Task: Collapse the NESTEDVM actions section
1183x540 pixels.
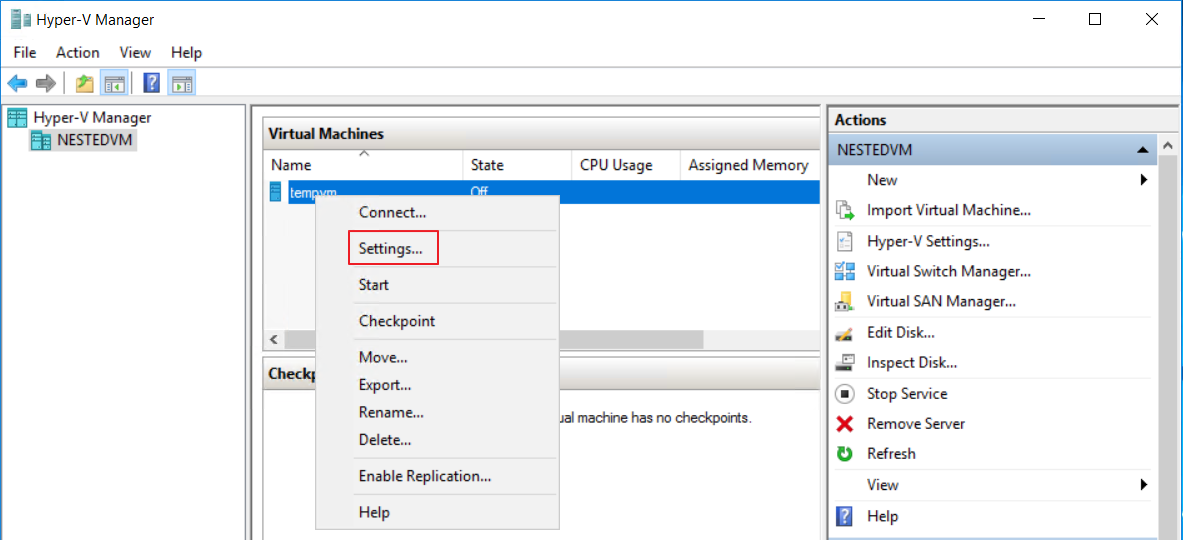Action: (1141, 150)
